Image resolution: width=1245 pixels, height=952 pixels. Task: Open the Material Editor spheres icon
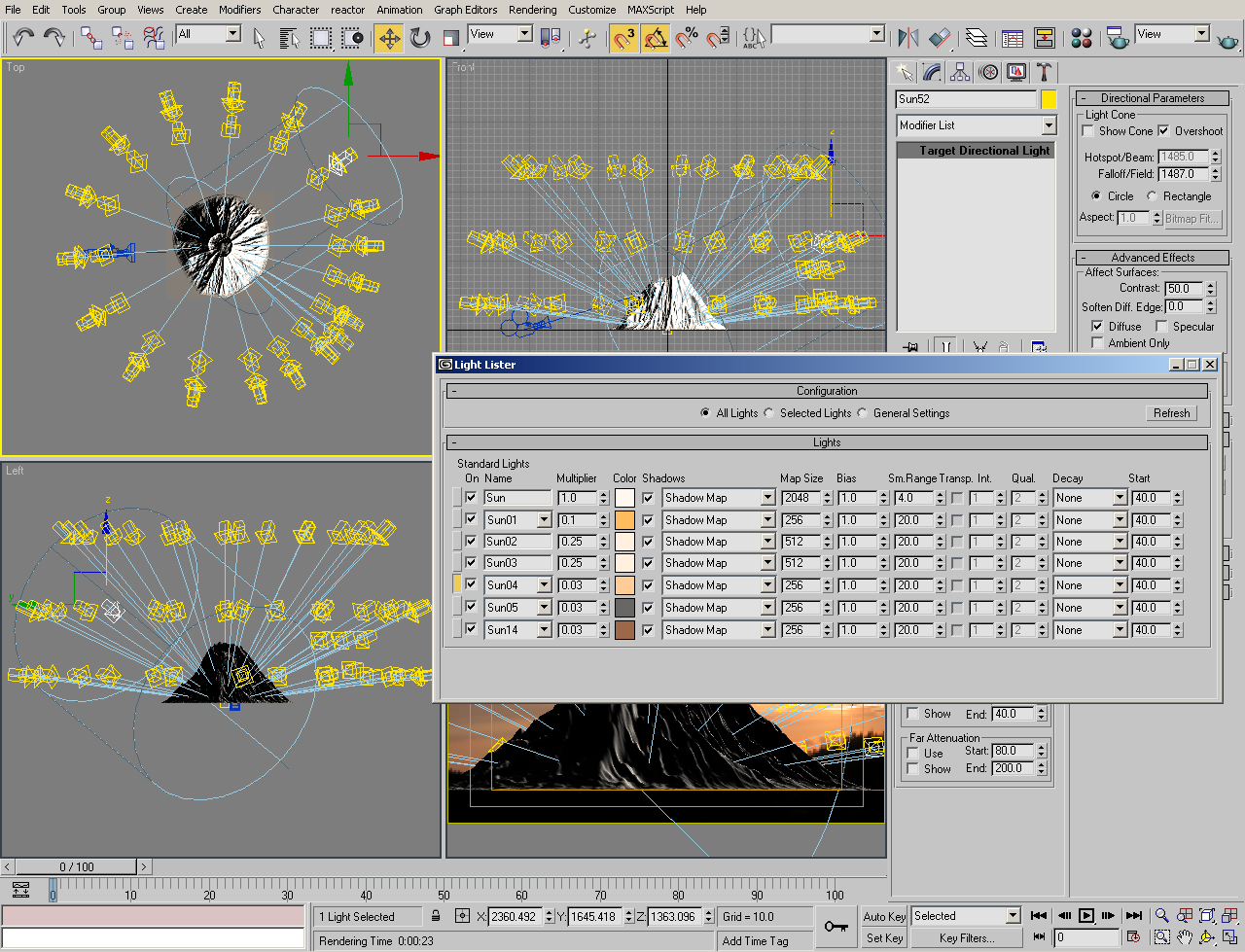tap(1081, 38)
